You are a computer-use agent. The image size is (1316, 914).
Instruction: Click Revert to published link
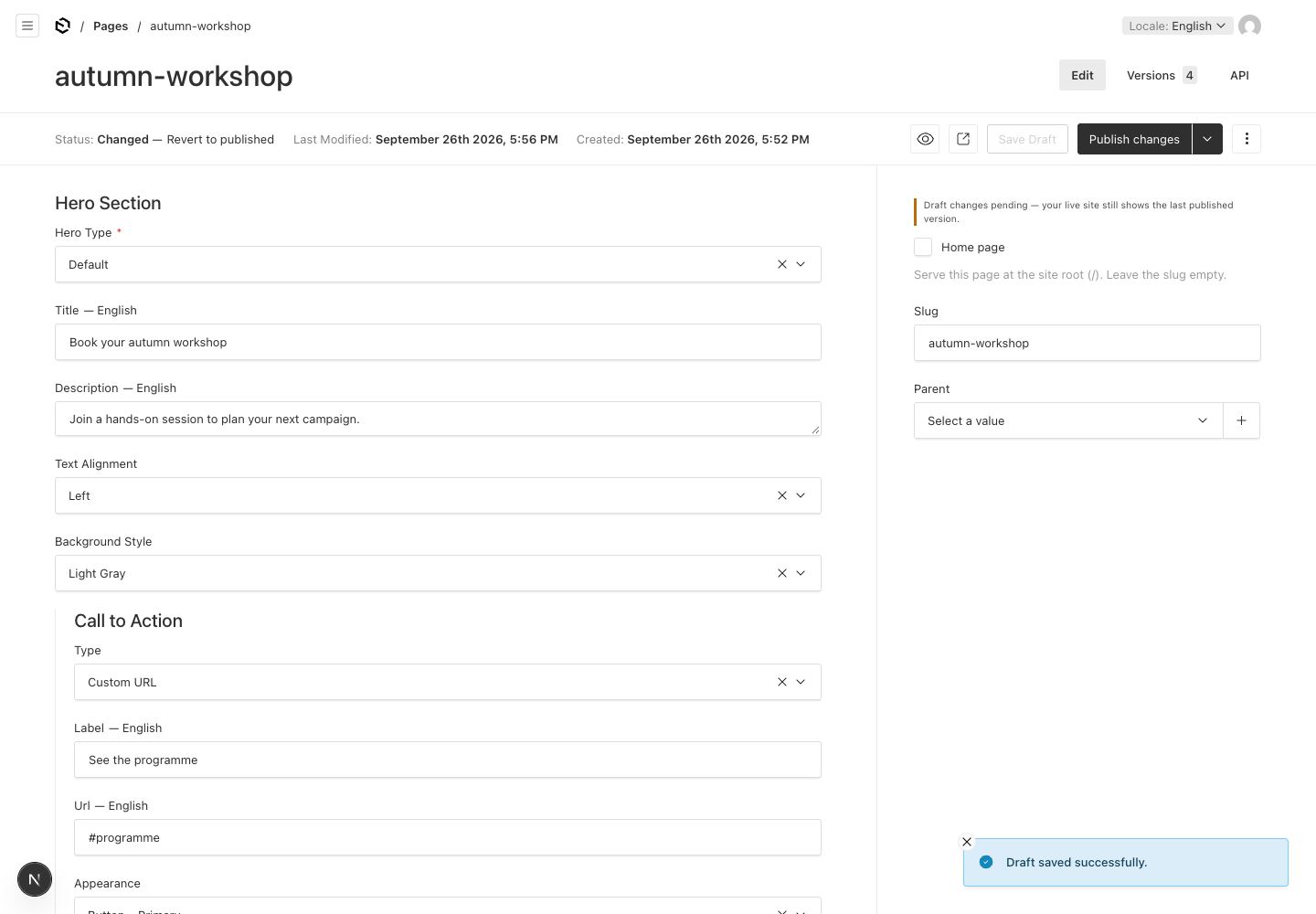pyautogui.click(x=220, y=139)
